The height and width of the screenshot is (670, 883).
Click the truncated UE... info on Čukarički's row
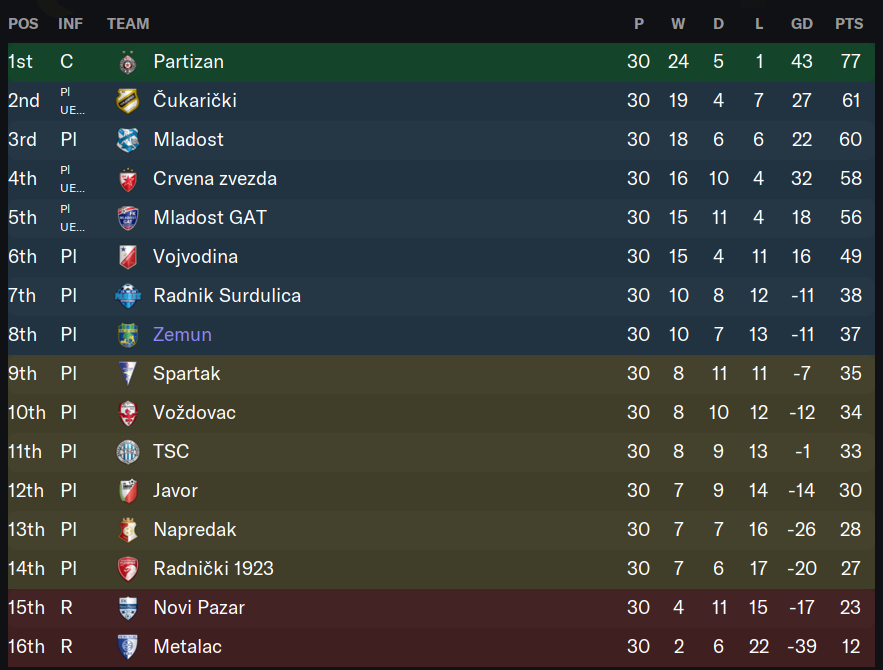[x=73, y=110]
